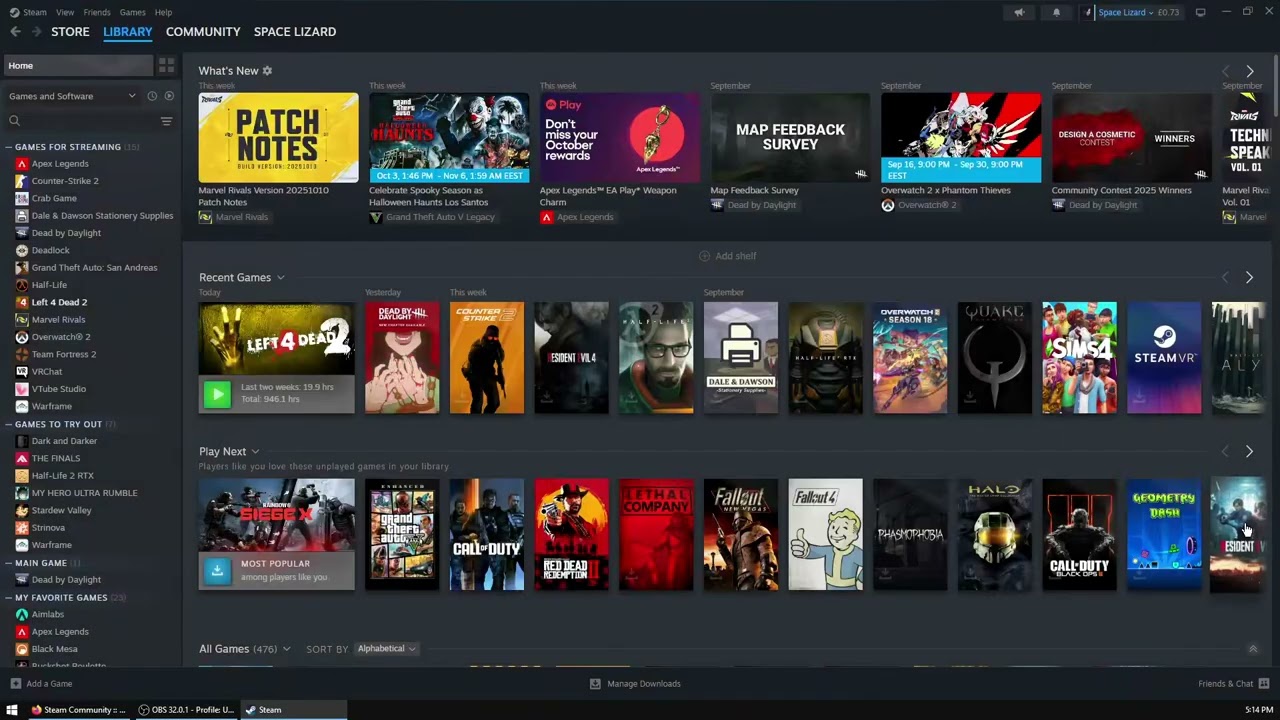Expand Games and Software filter dropdown
The width and height of the screenshot is (1280, 720).
click(72, 96)
